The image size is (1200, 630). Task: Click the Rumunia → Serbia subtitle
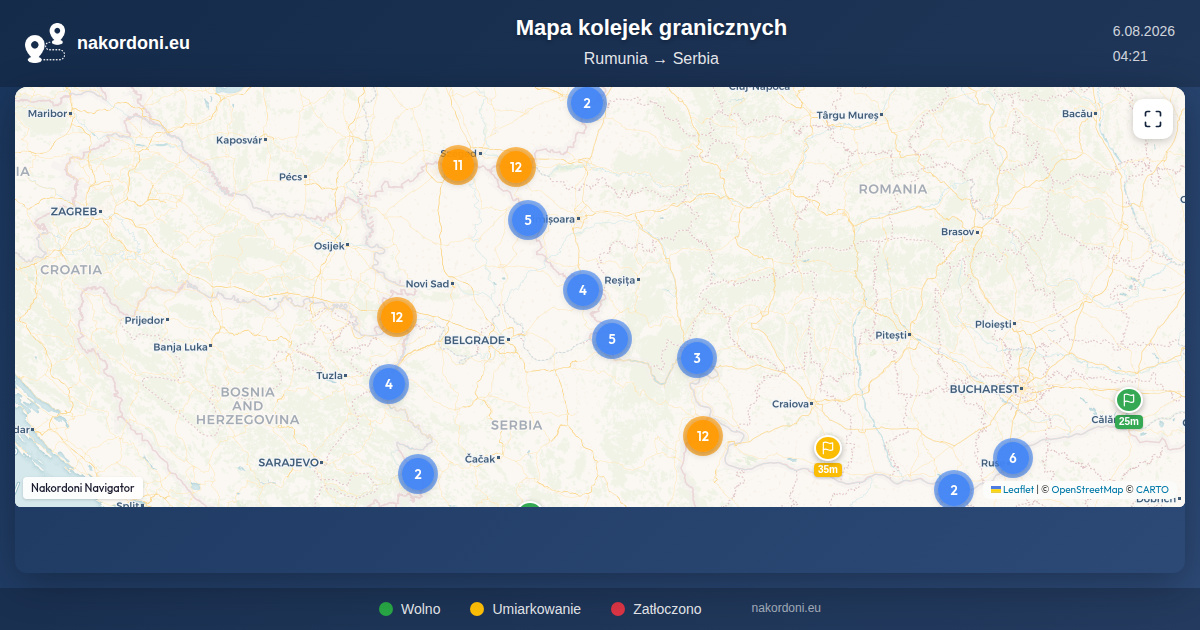click(x=651, y=59)
